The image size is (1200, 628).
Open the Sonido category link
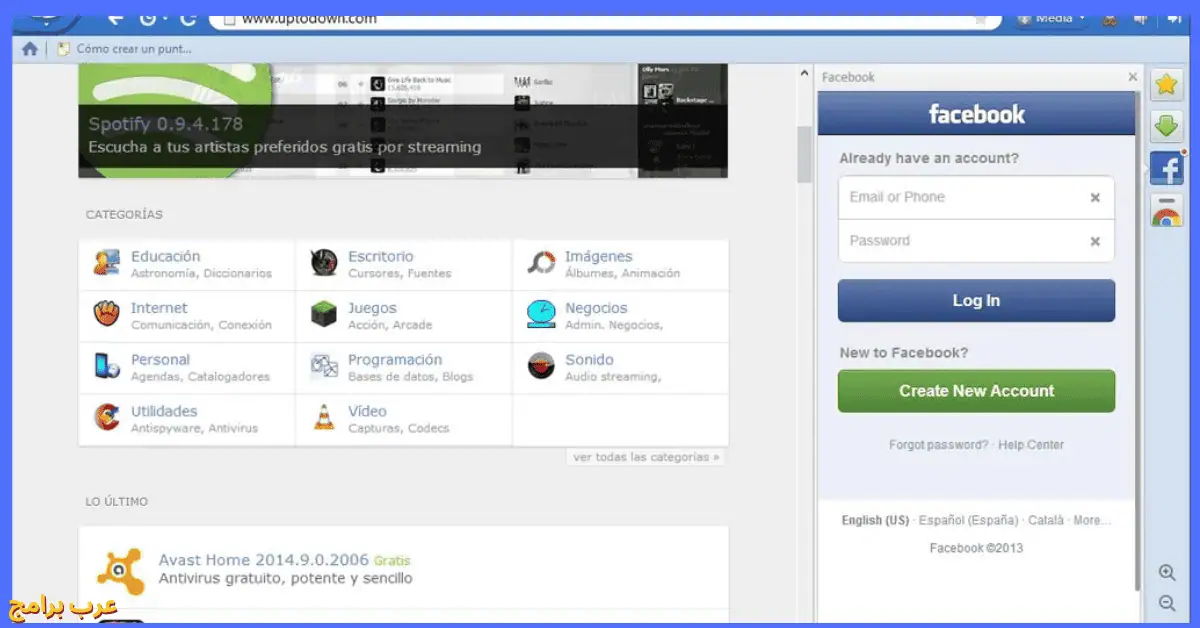pyautogui.click(x=589, y=359)
